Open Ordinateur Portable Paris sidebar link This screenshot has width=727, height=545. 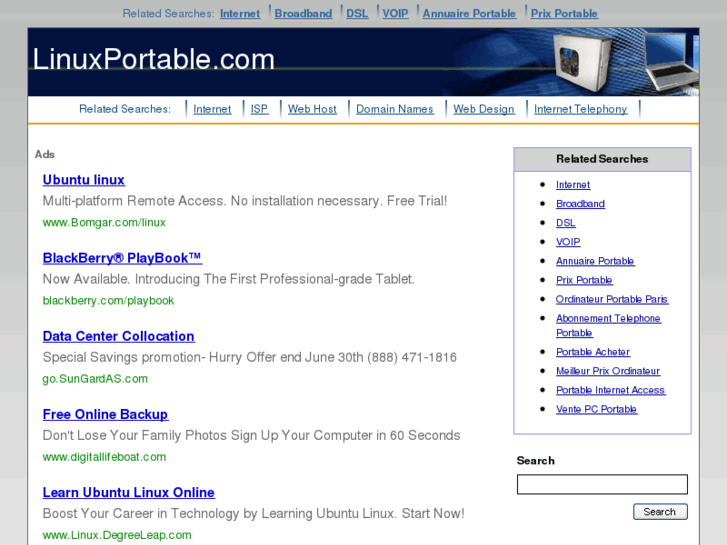click(612, 299)
